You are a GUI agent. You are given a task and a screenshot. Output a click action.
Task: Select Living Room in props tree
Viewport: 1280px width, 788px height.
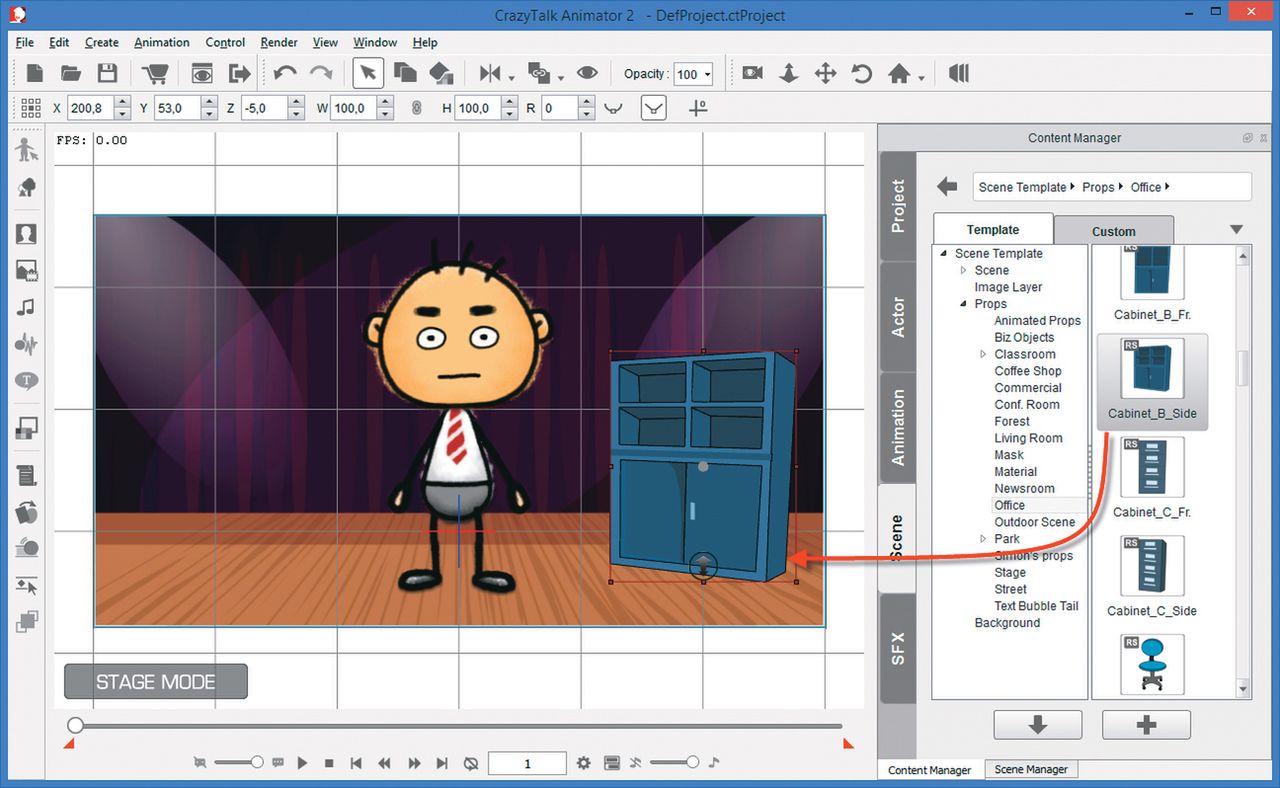(1028, 438)
